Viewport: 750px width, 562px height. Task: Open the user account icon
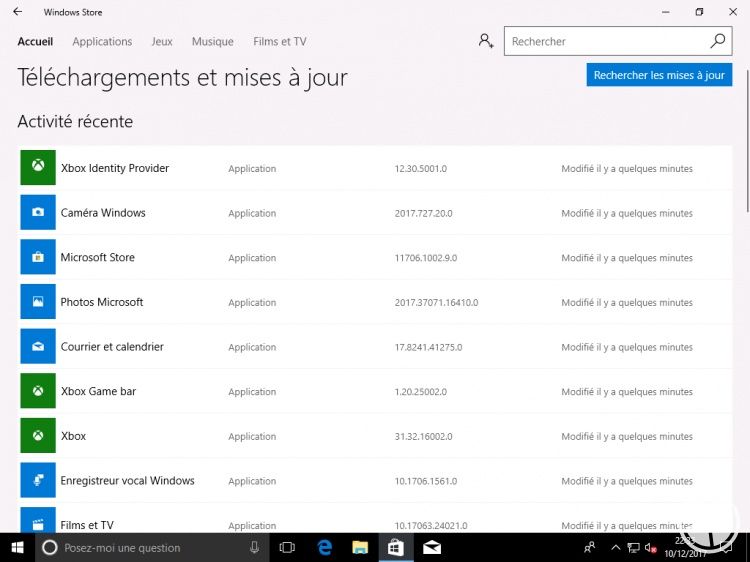tap(486, 41)
